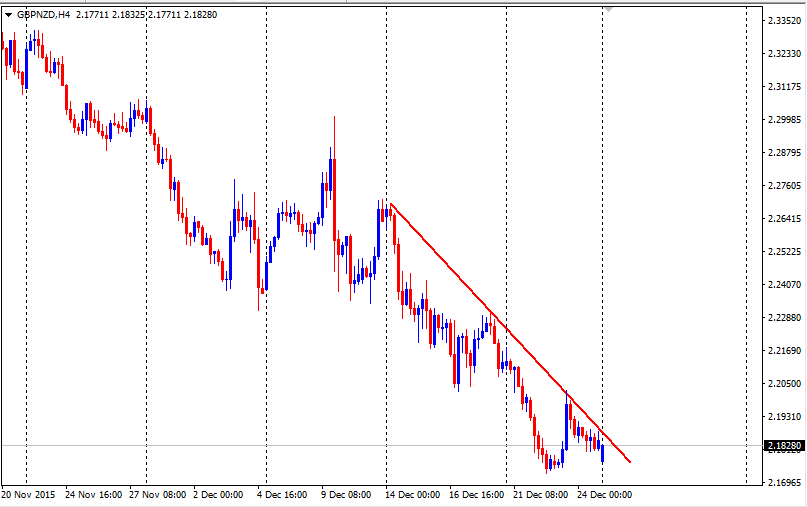Click the 14 Dec 00:00 time label

coord(412,495)
